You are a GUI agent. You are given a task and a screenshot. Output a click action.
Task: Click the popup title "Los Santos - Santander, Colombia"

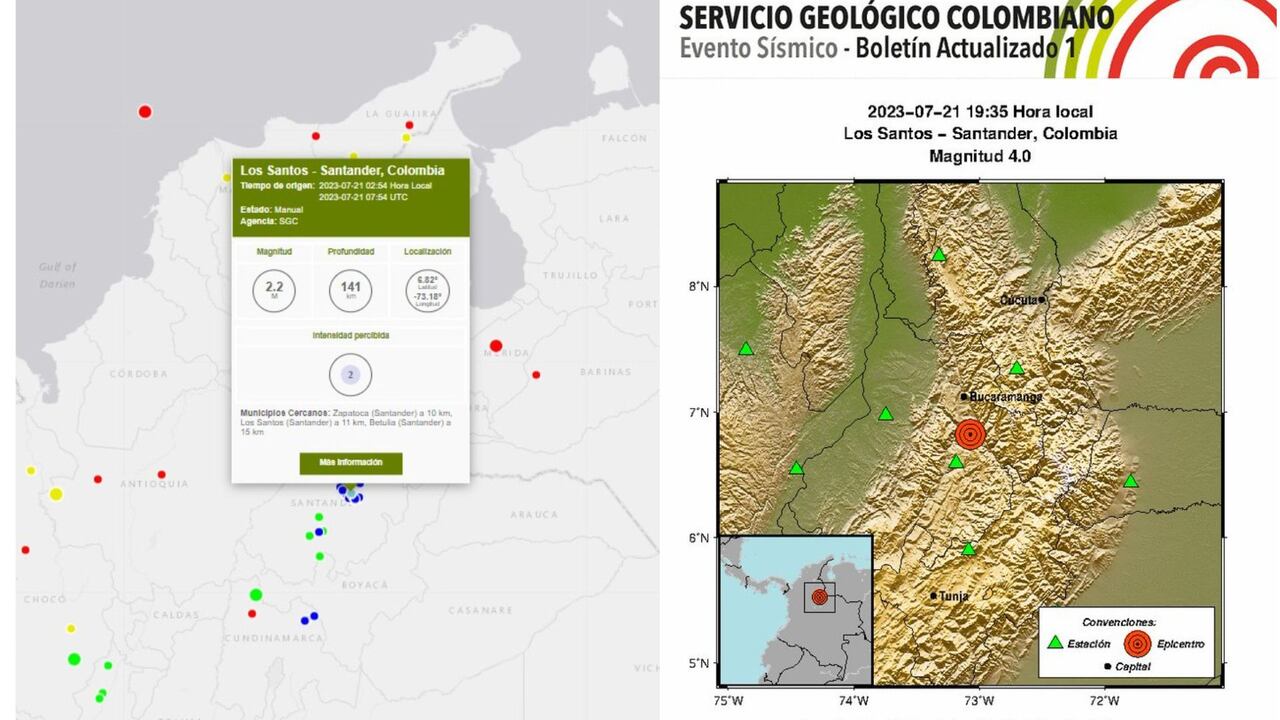[342, 170]
